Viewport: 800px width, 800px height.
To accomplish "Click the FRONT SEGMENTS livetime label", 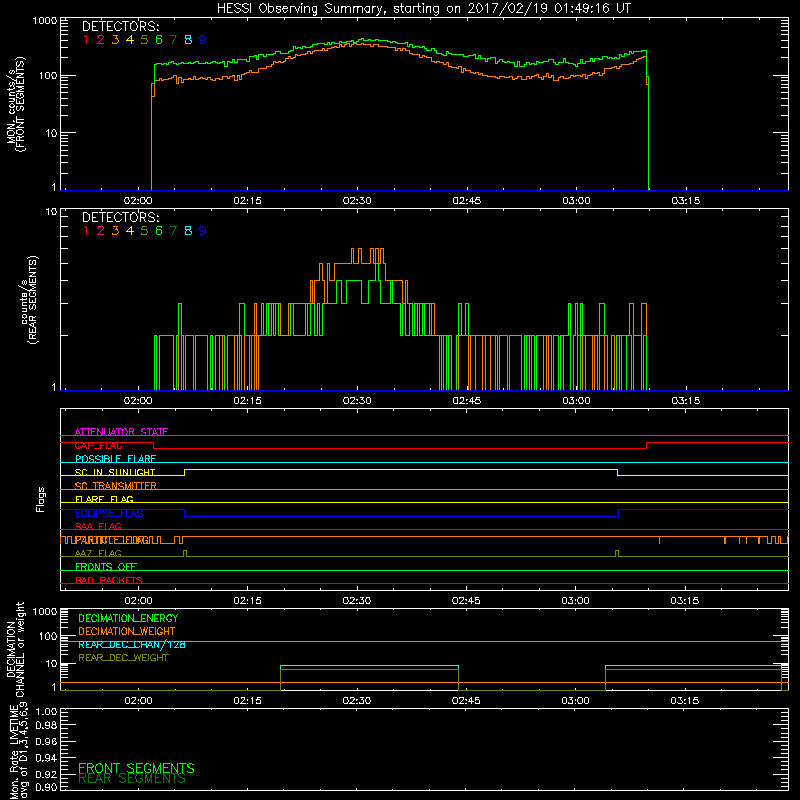I will point(136,768).
